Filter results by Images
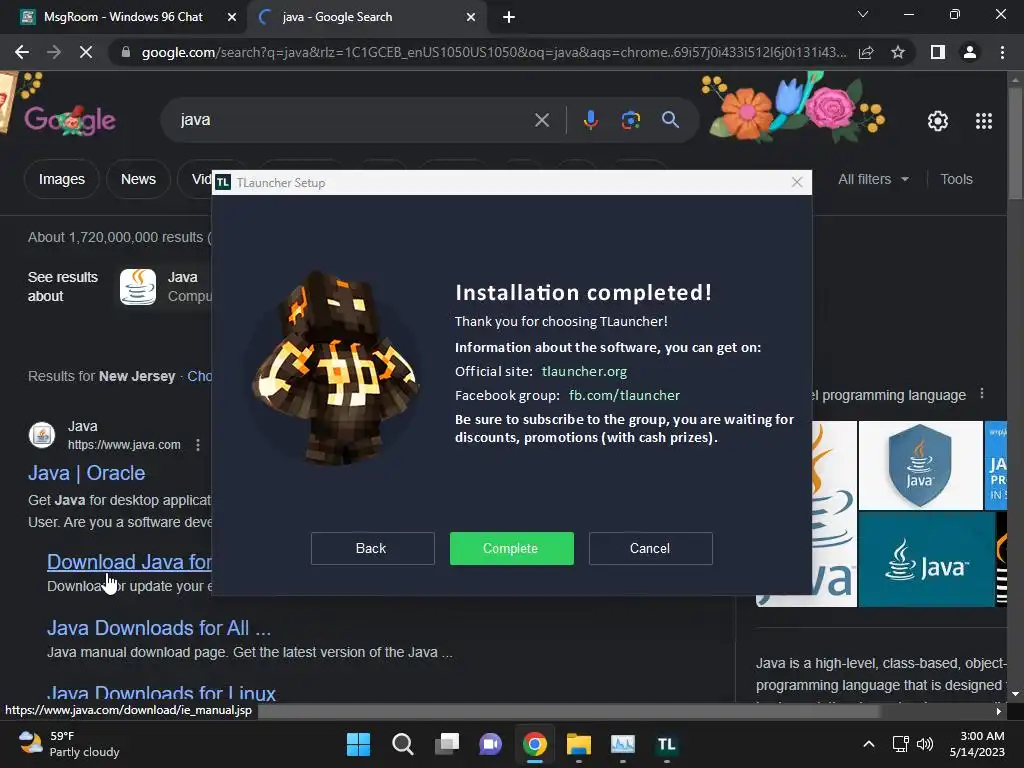 click(x=61, y=179)
